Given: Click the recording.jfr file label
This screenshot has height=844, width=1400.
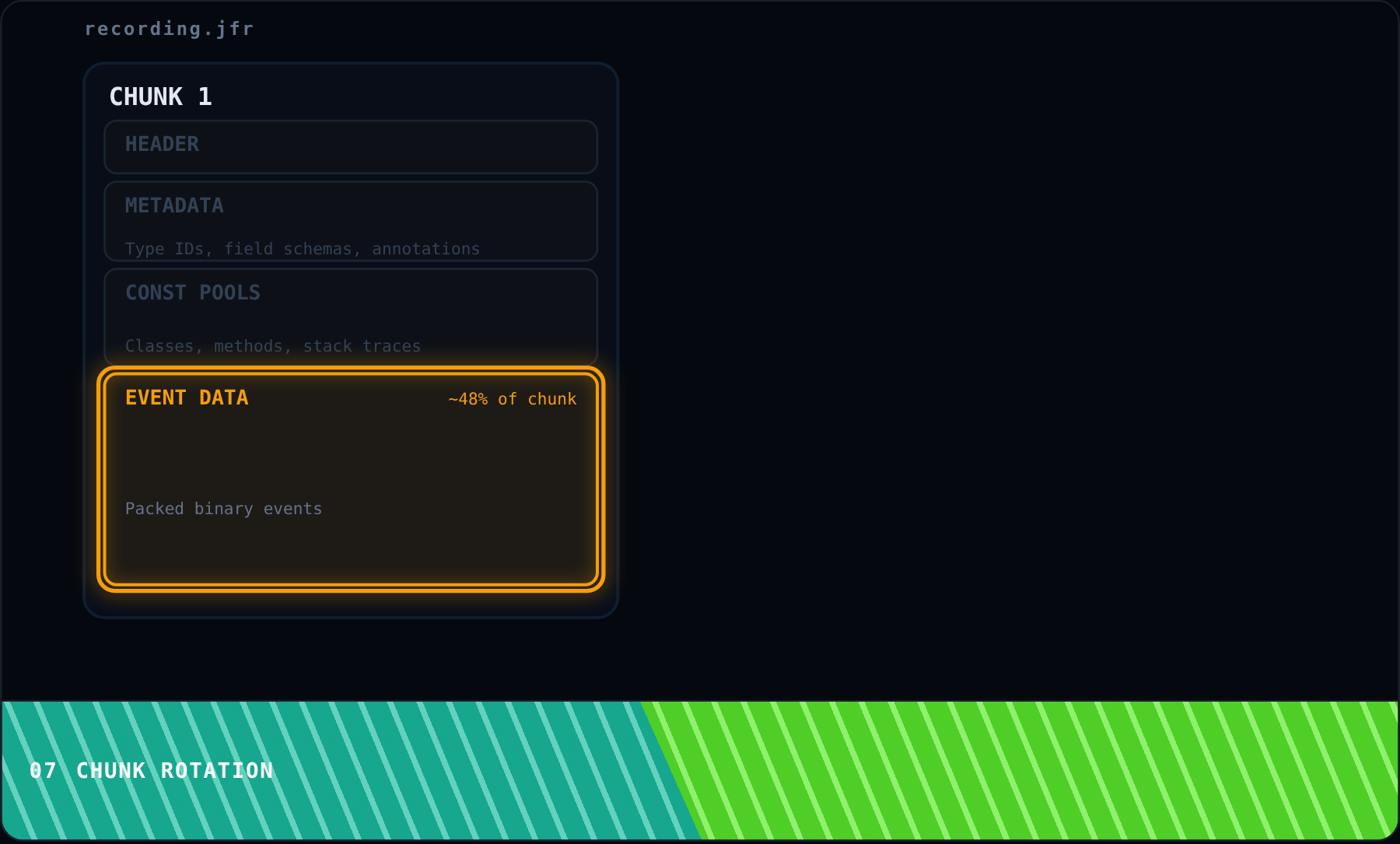Looking at the screenshot, I should pyautogui.click(x=169, y=29).
